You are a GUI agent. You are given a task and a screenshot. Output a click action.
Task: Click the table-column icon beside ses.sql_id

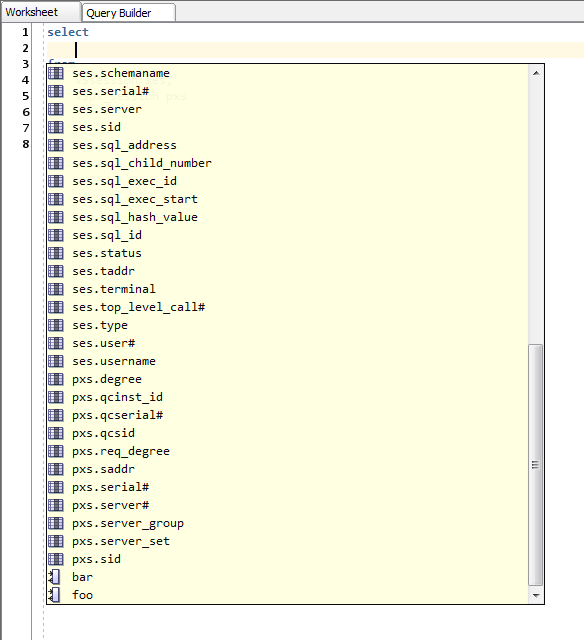(x=56, y=235)
